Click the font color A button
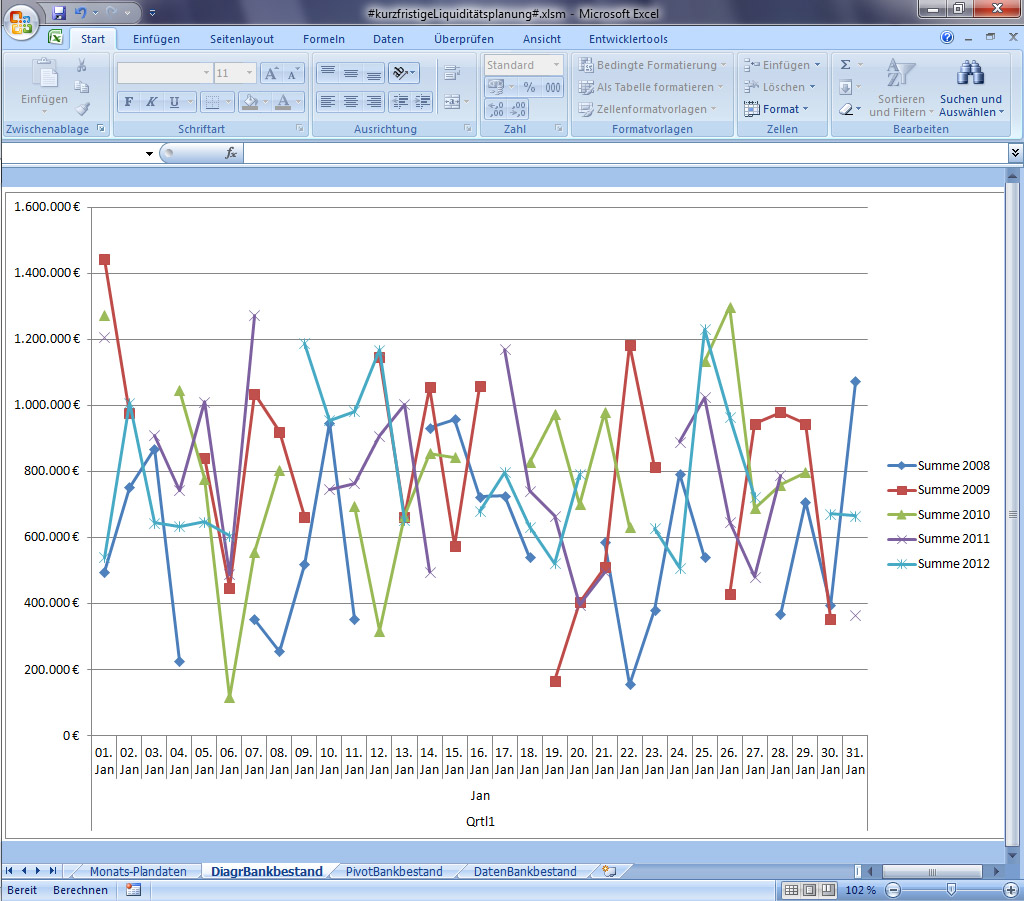 283,102
